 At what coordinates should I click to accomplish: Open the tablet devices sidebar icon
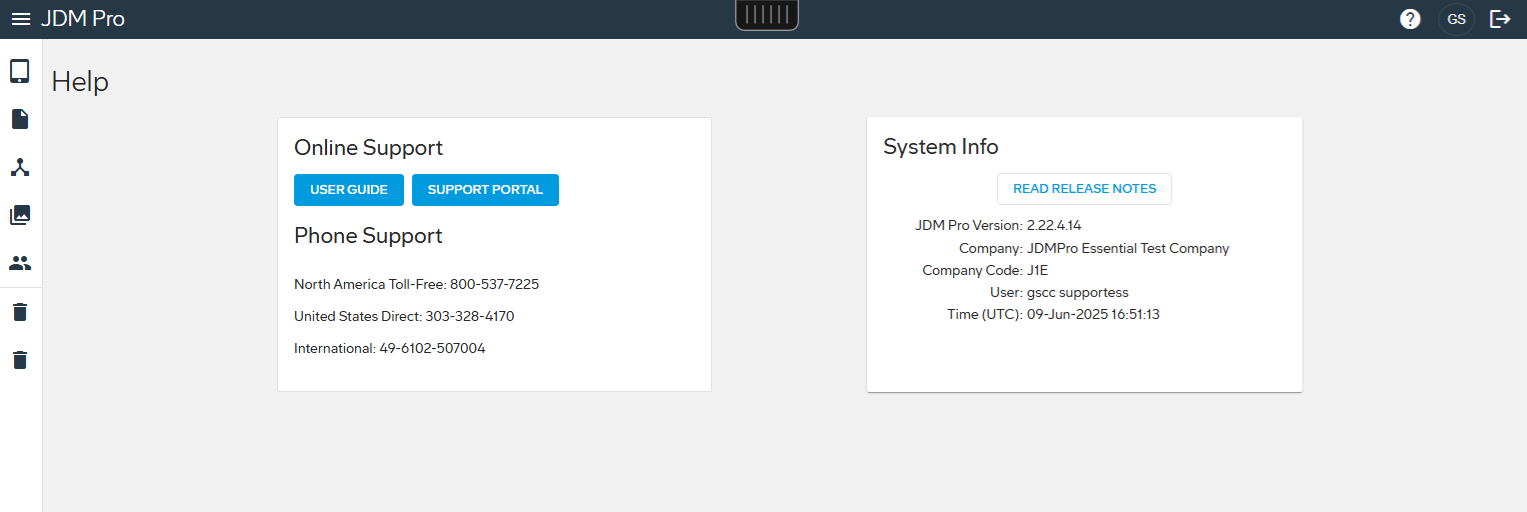pyautogui.click(x=20, y=71)
